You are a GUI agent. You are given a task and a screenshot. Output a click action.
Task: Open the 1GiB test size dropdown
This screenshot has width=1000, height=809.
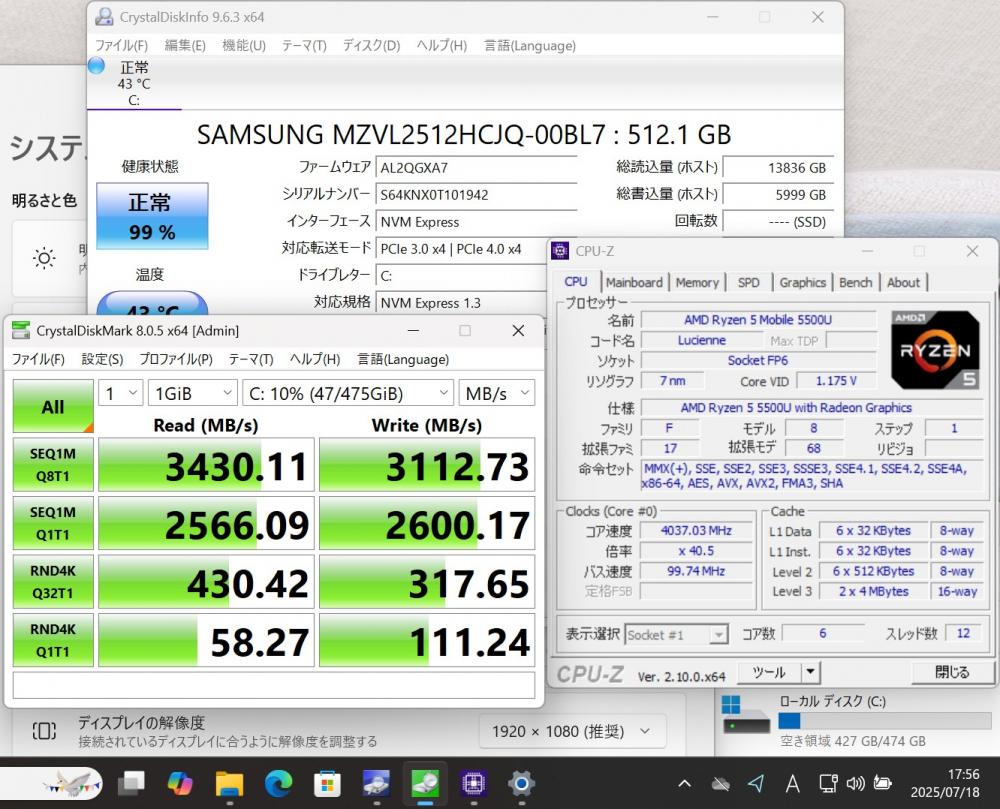point(193,393)
